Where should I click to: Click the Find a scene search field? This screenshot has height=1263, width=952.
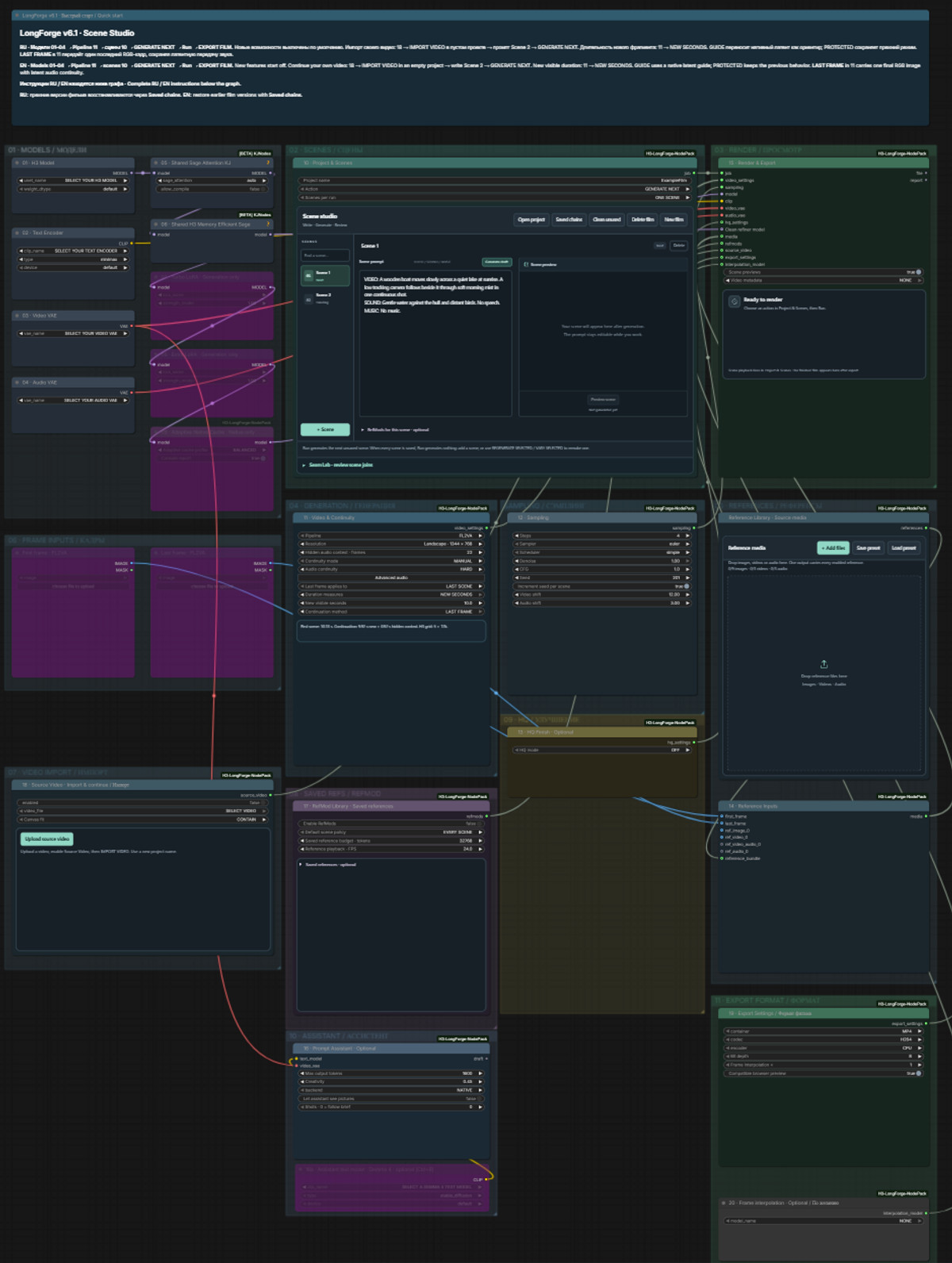(325, 255)
